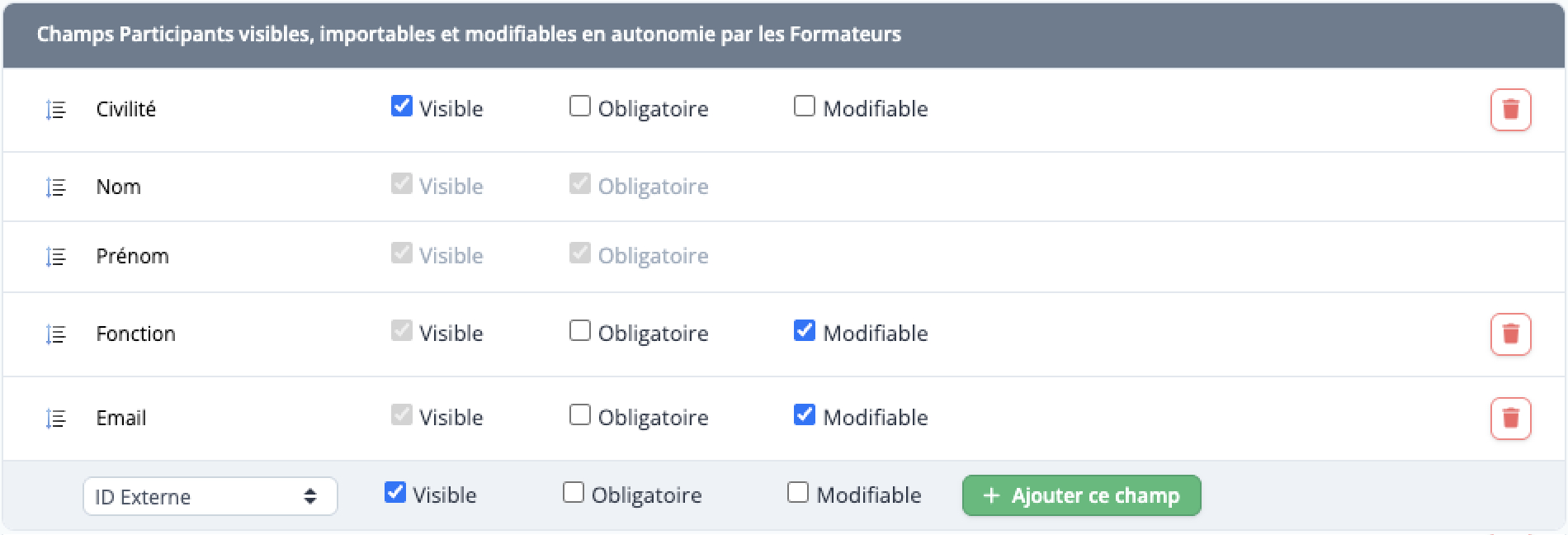Click the drag handle icon for Civilité
The image size is (1568, 535).
click(x=55, y=110)
